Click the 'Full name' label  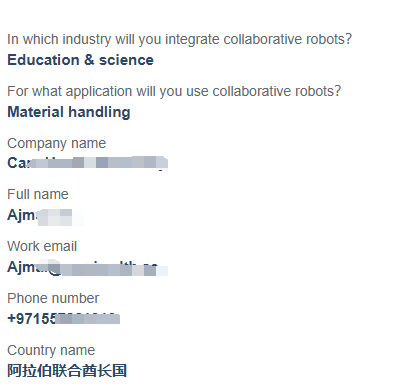coord(38,194)
